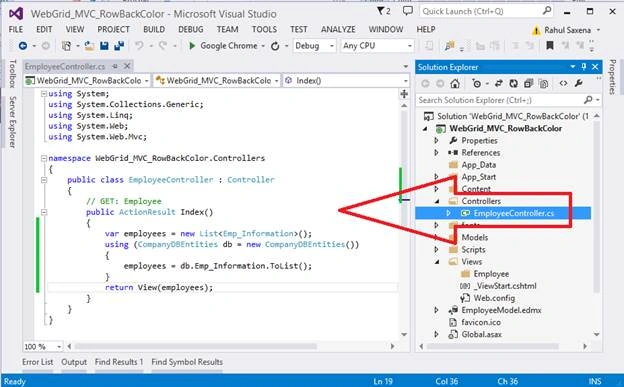This screenshot has height=387, width=624.
Task: Switch to the Find Symbol Results tab
Action: 187,362
